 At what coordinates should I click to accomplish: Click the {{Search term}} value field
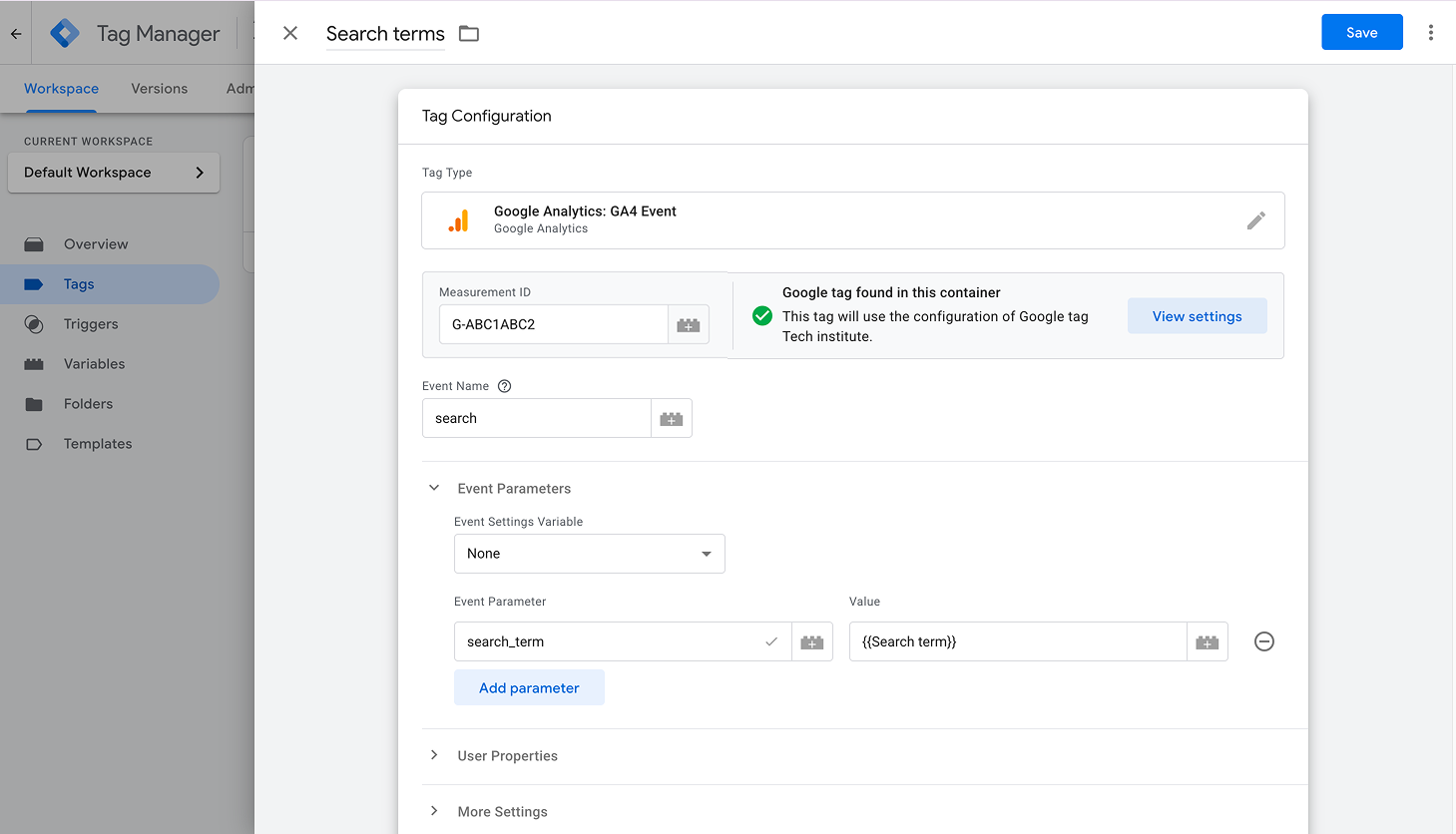coord(1018,641)
